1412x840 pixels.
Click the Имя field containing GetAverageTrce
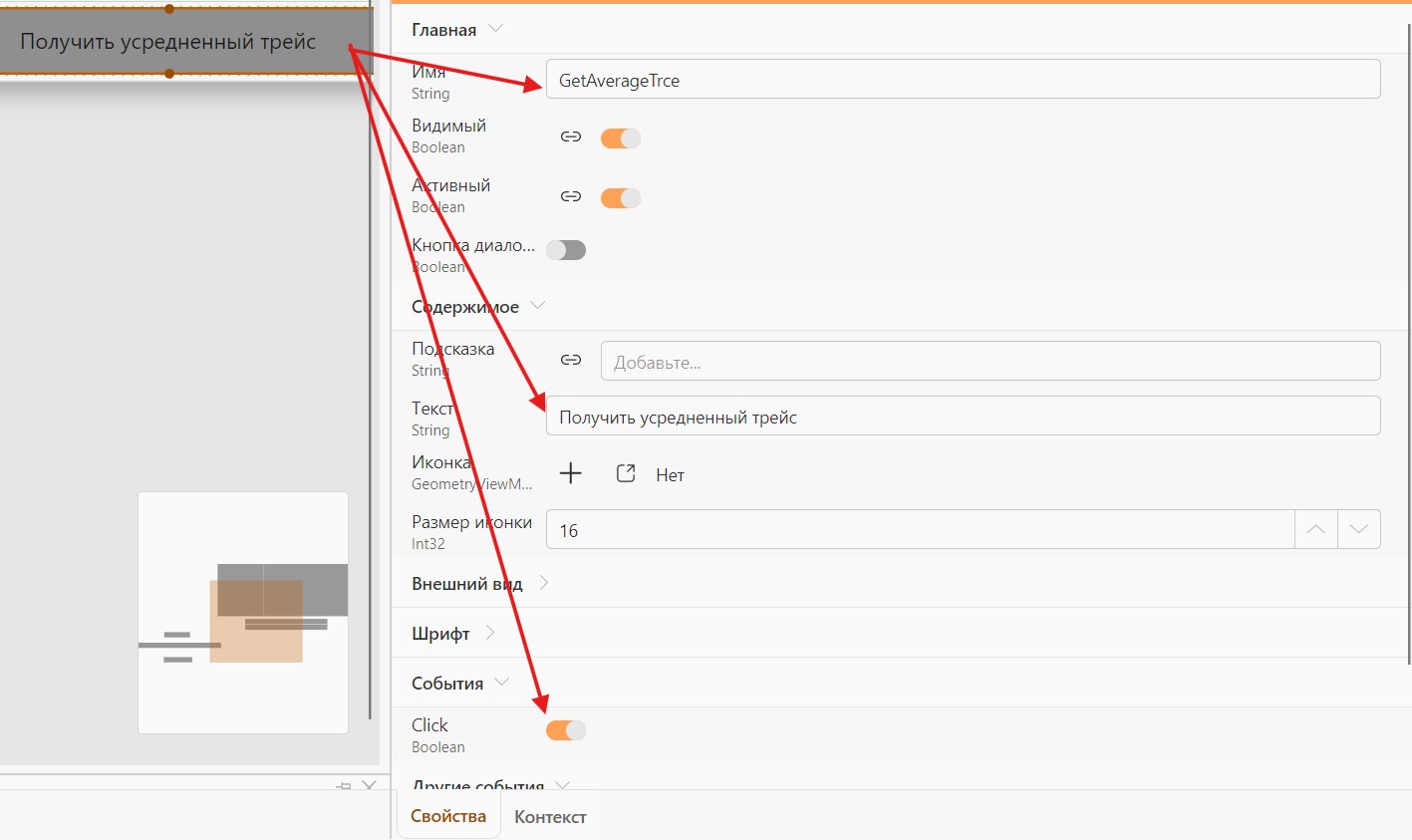pos(963,79)
